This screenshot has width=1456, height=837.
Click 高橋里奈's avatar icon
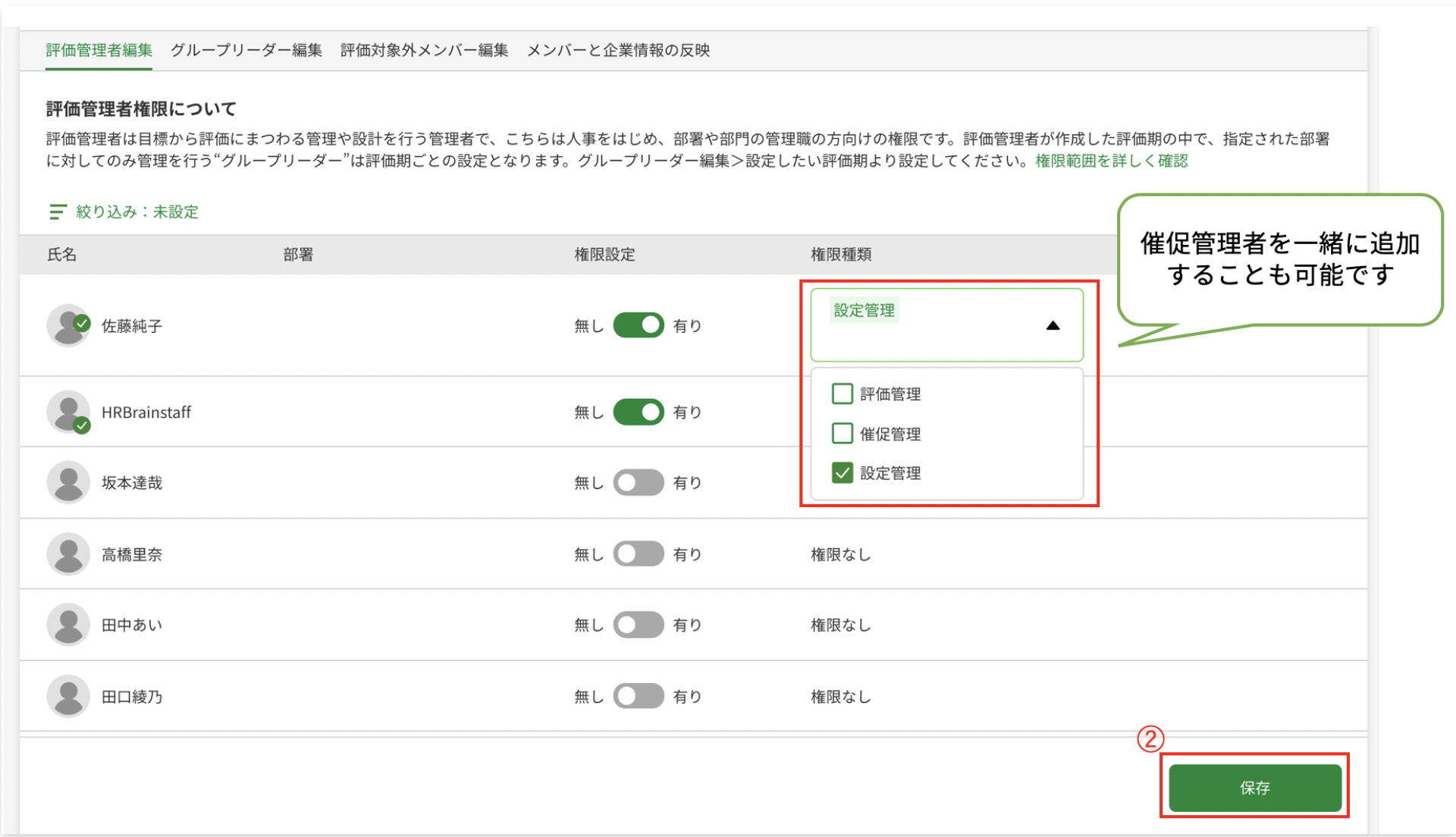click(68, 554)
